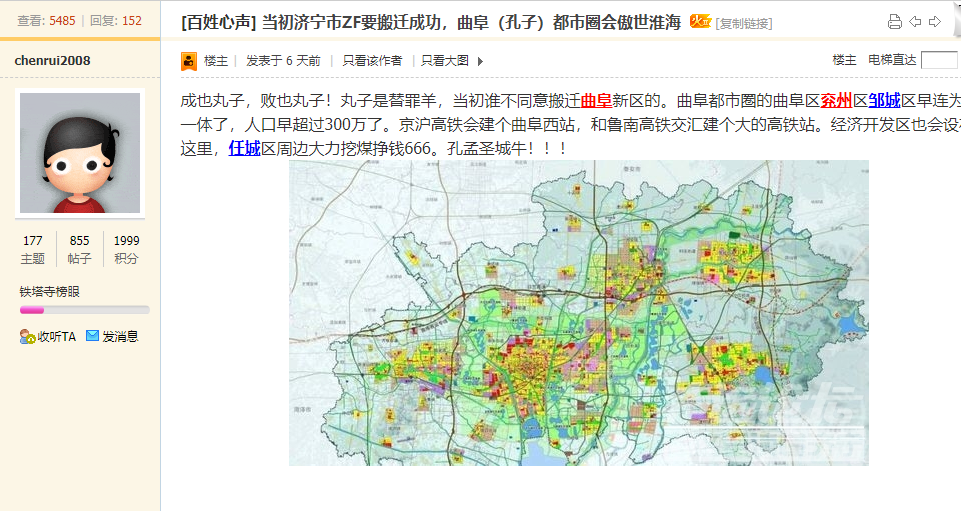Open the chenrui2008 user profile name
Screen dimensions: 961x511
tap(52, 61)
